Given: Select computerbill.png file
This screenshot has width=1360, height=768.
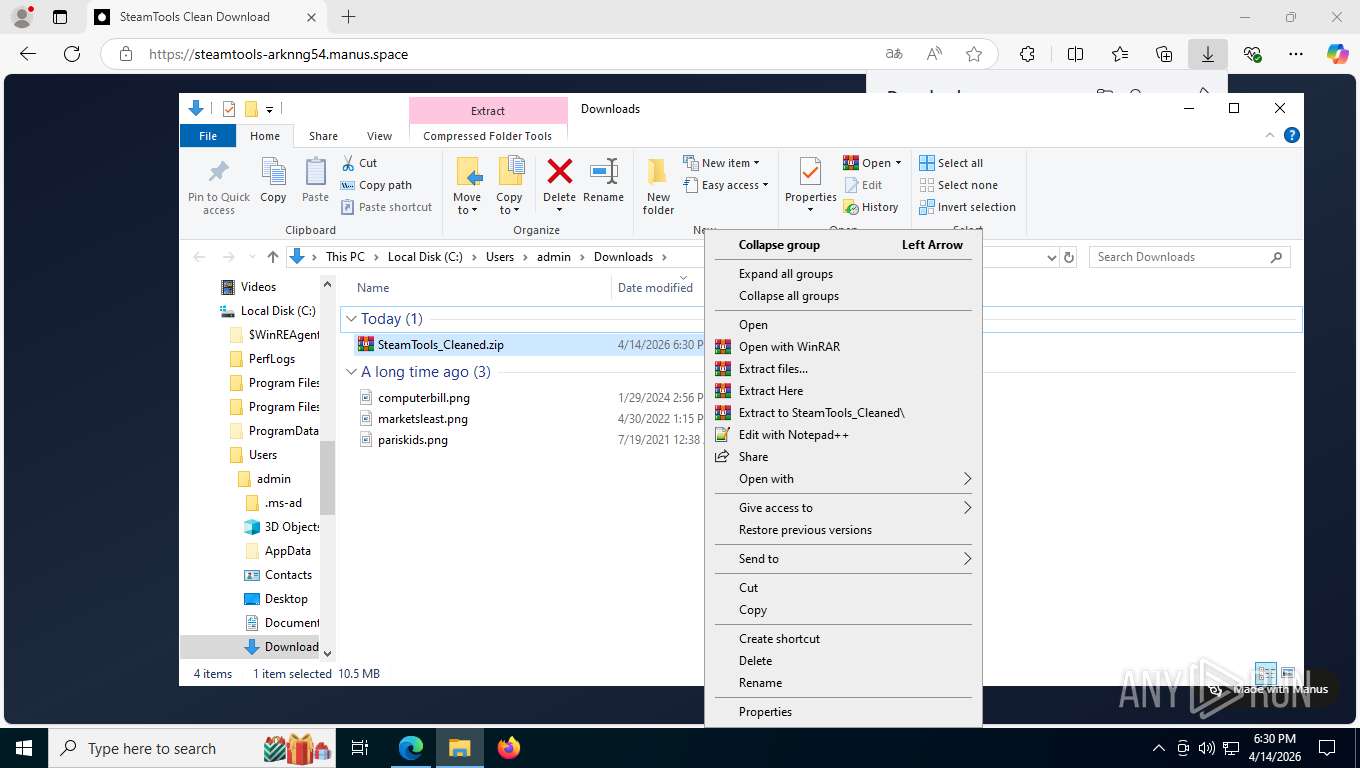Looking at the screenshot, I should 423,398.
